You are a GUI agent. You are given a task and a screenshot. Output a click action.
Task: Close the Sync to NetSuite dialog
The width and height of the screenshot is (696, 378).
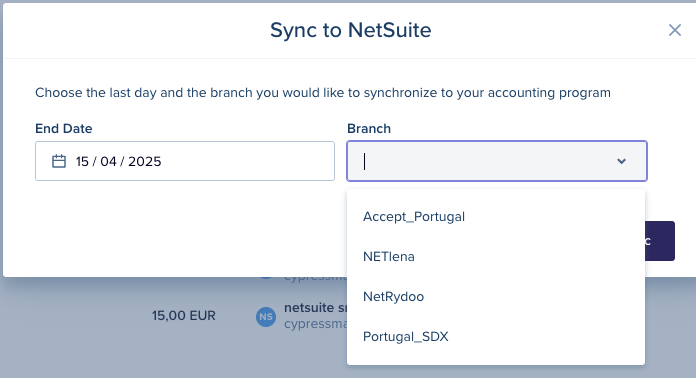pyautogui.click(x=675, y=30)
